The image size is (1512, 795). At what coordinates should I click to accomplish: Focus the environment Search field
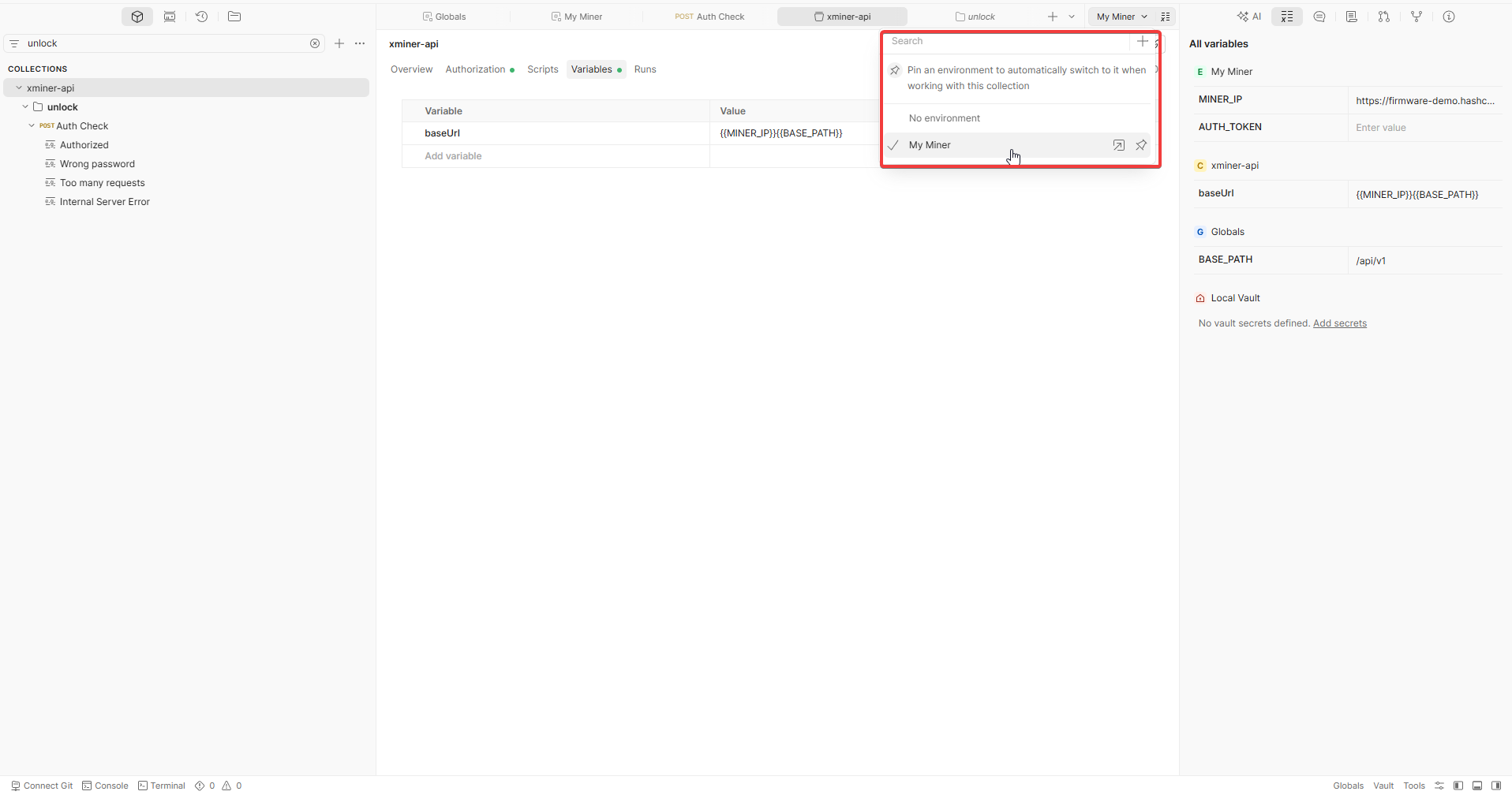point(1008,41)
